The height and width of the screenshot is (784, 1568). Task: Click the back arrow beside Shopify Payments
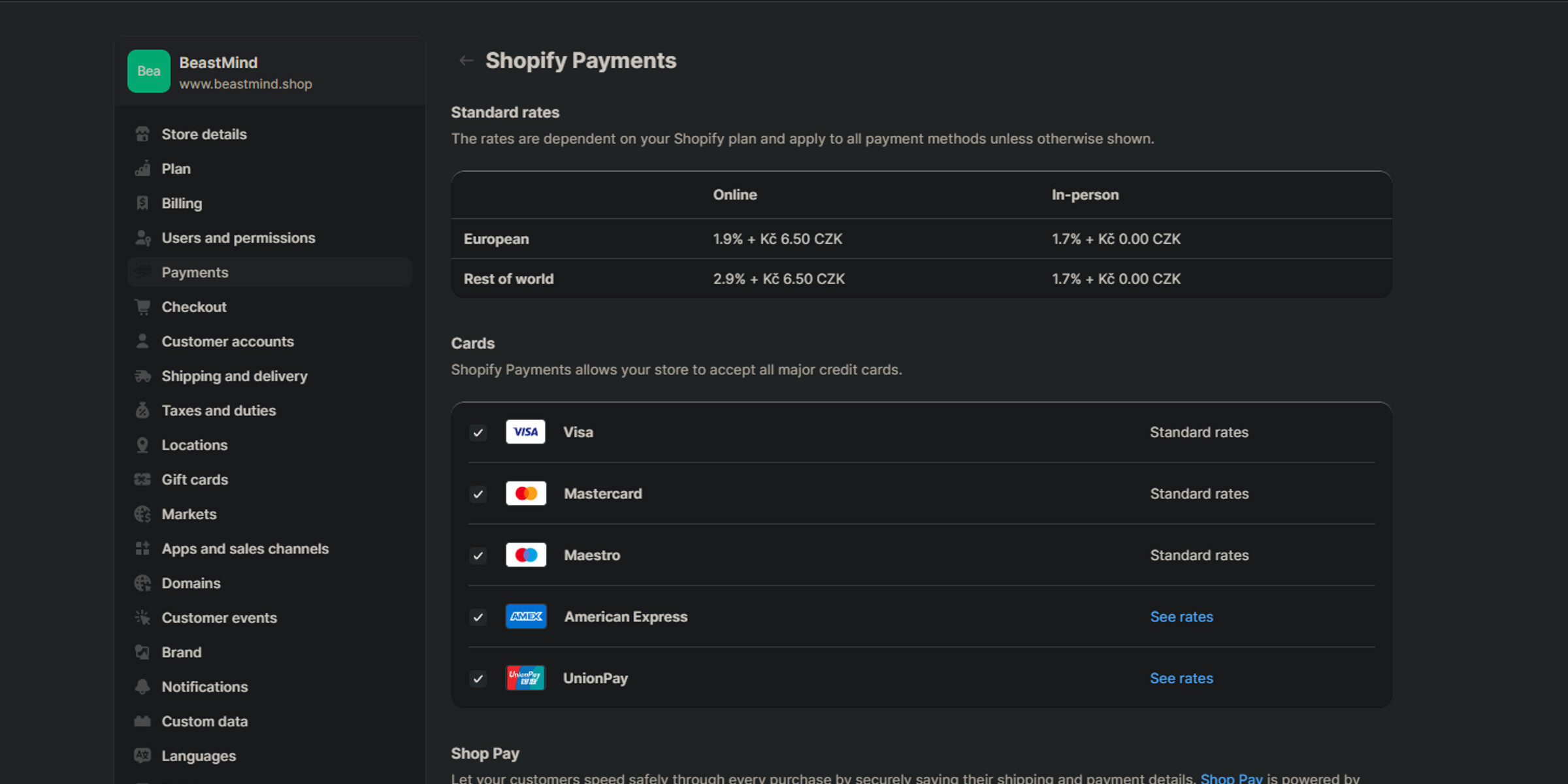coord(466,61)
